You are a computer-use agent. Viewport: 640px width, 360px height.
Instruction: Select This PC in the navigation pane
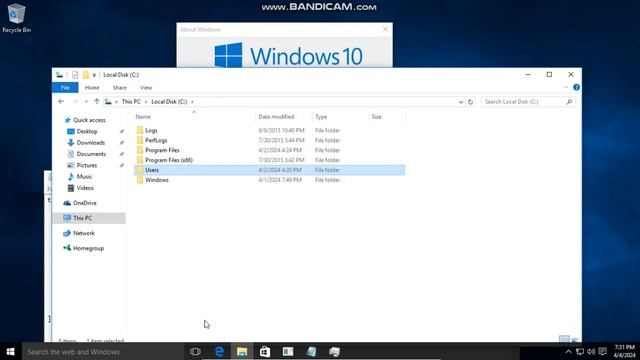click(89, 218)
